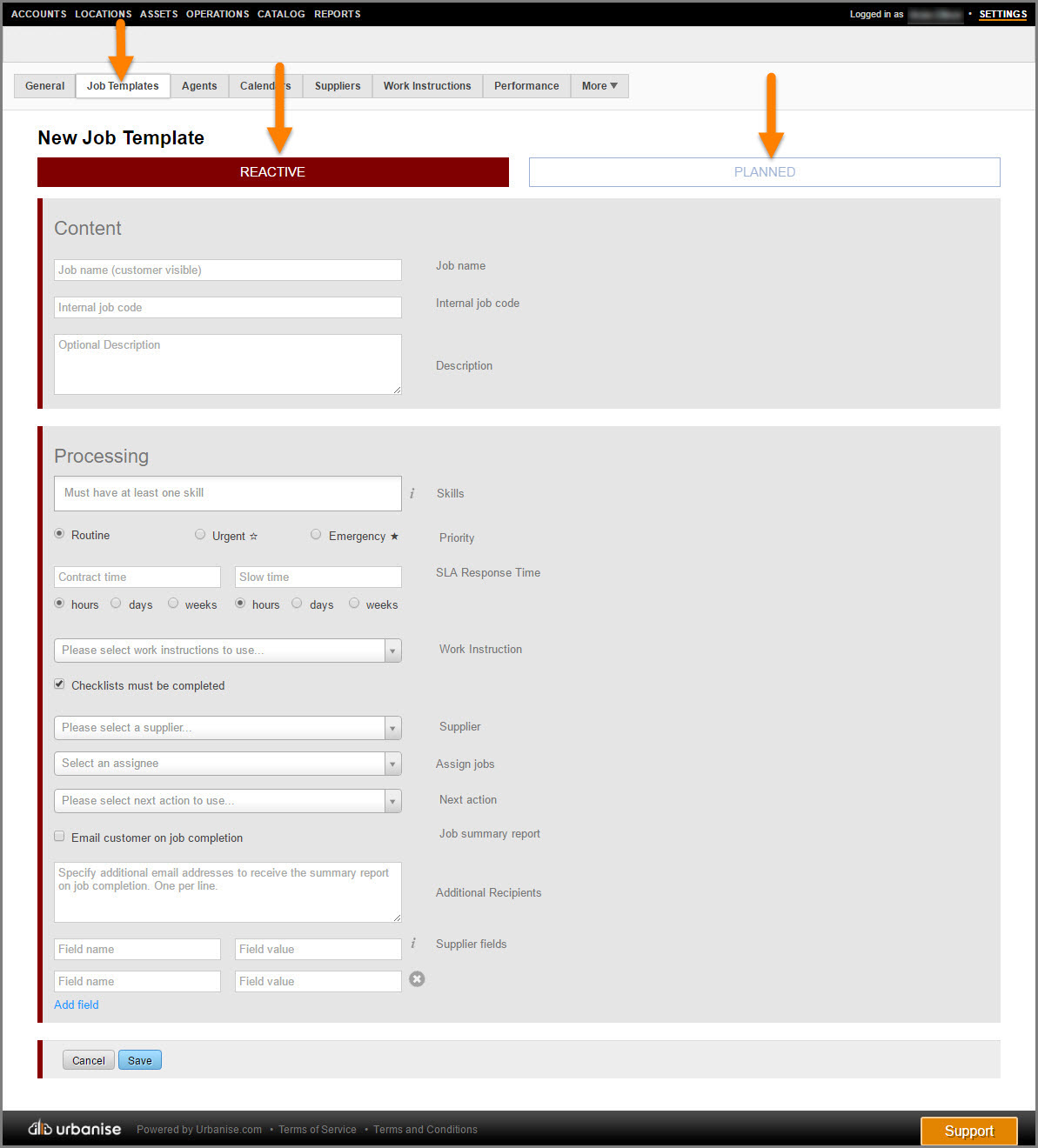The image size is (1038, 1148).
Task: Switch template type to Planned
Action: pyautogui.click(x=764, y=172)
